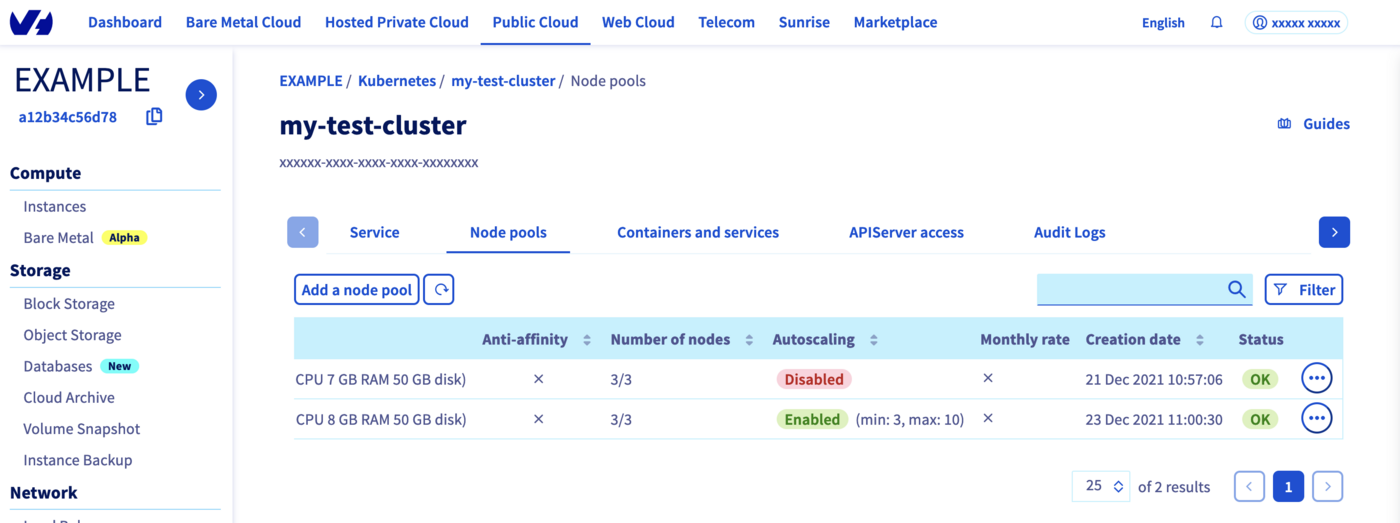Expand the EXAMPLE project switcher
The height and width of the screenshot is (523, 1400).
[201, 95]
